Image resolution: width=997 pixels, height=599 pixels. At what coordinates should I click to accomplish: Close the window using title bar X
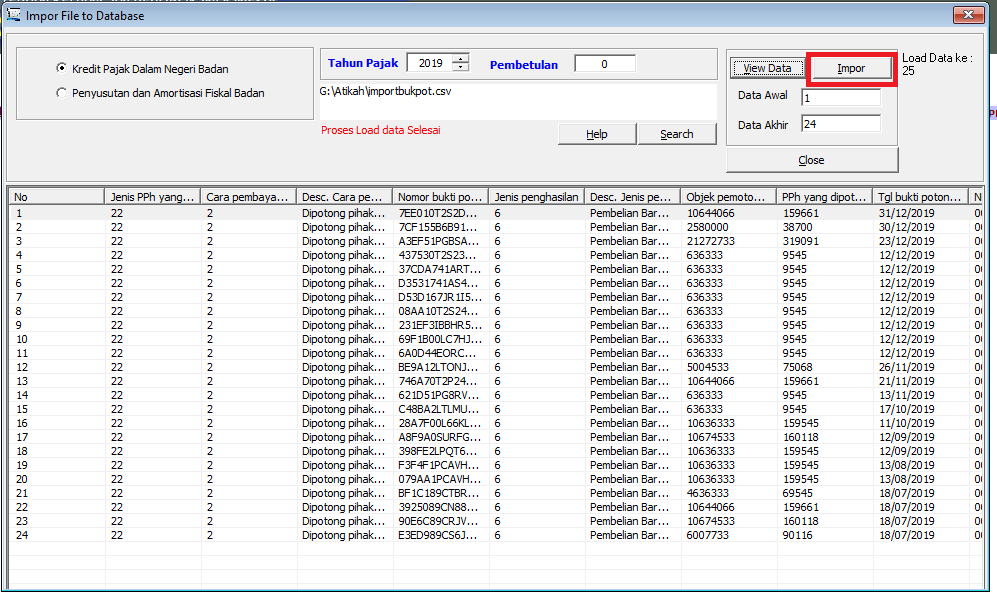tap(968, 15)
